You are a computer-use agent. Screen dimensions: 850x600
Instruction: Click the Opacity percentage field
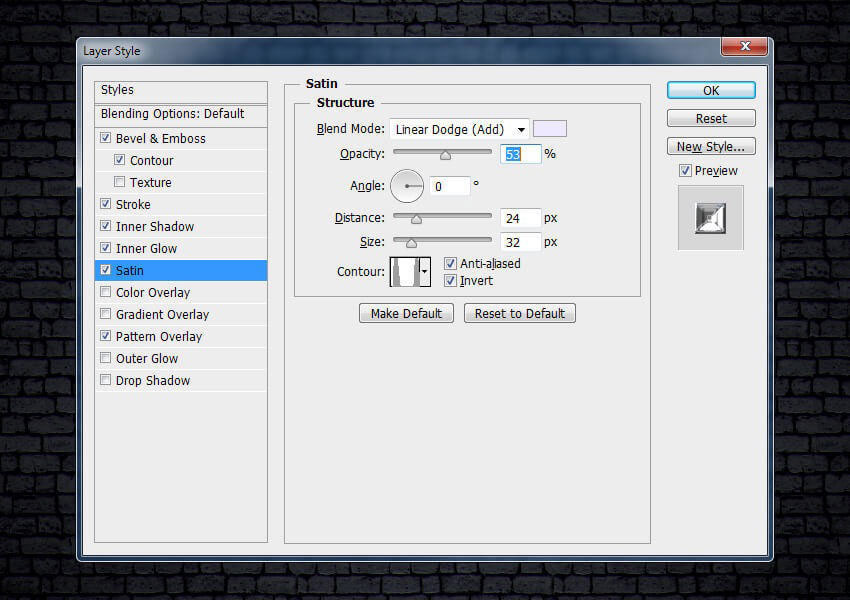(x=520, y=154)
